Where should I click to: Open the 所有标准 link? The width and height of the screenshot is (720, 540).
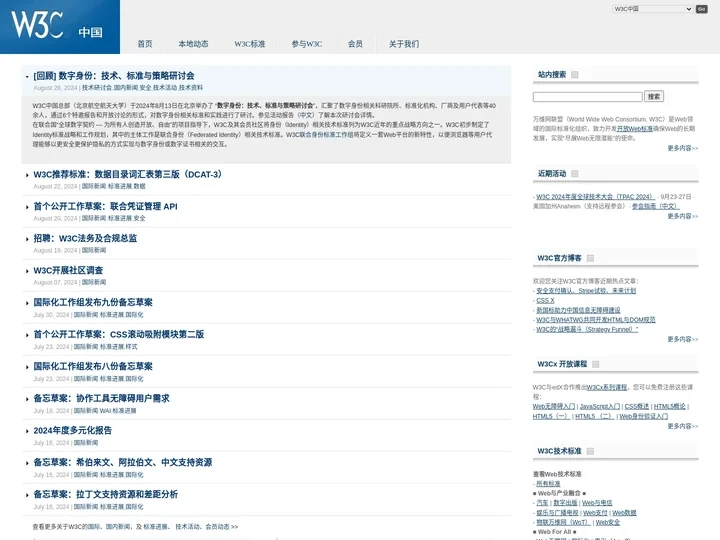click(x=548, y=484)
